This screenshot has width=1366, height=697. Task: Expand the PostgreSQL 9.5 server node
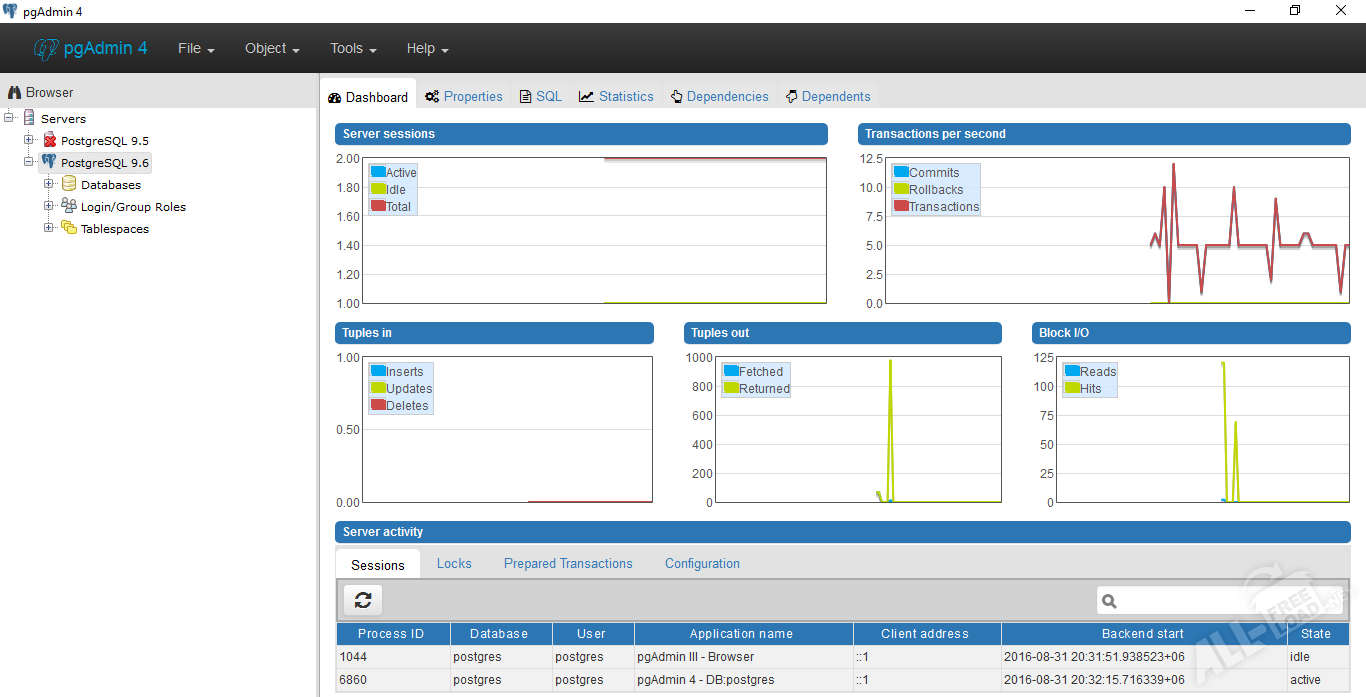[x=29, y=140]
